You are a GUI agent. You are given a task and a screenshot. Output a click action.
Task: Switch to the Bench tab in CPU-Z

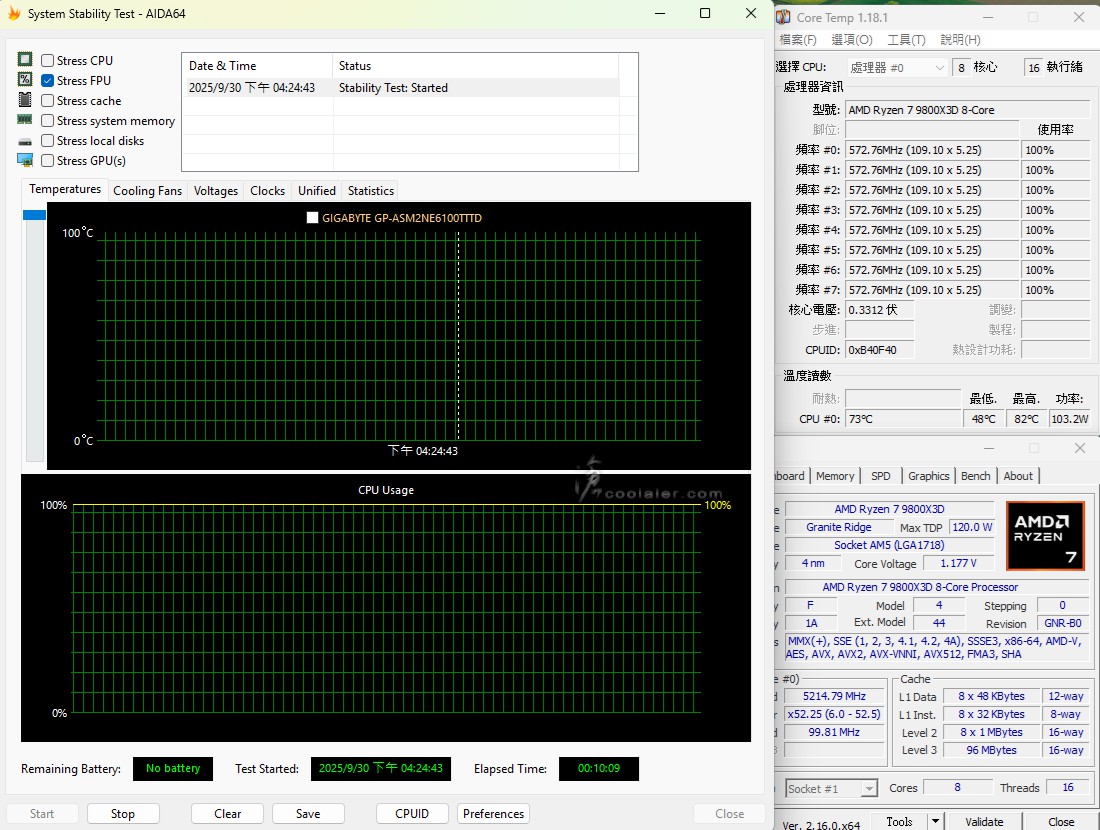975,476
